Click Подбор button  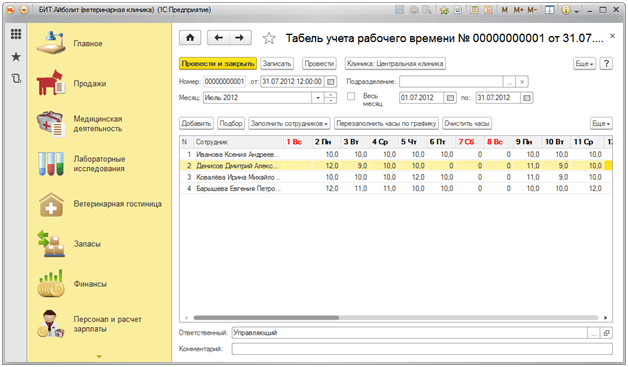click(x=231, y=123)
